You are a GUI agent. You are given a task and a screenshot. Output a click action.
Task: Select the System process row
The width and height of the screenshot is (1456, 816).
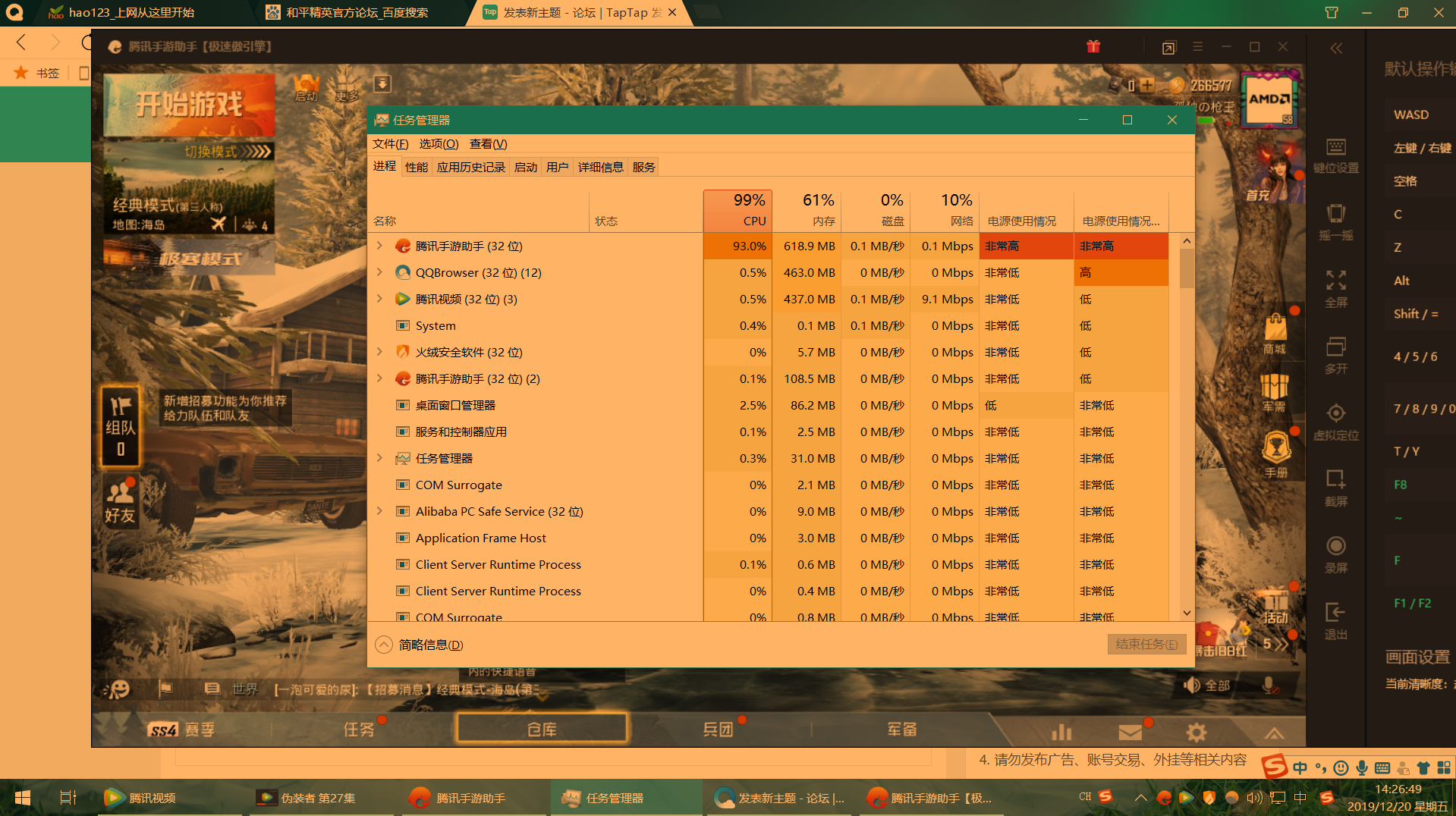click(769, 325)
